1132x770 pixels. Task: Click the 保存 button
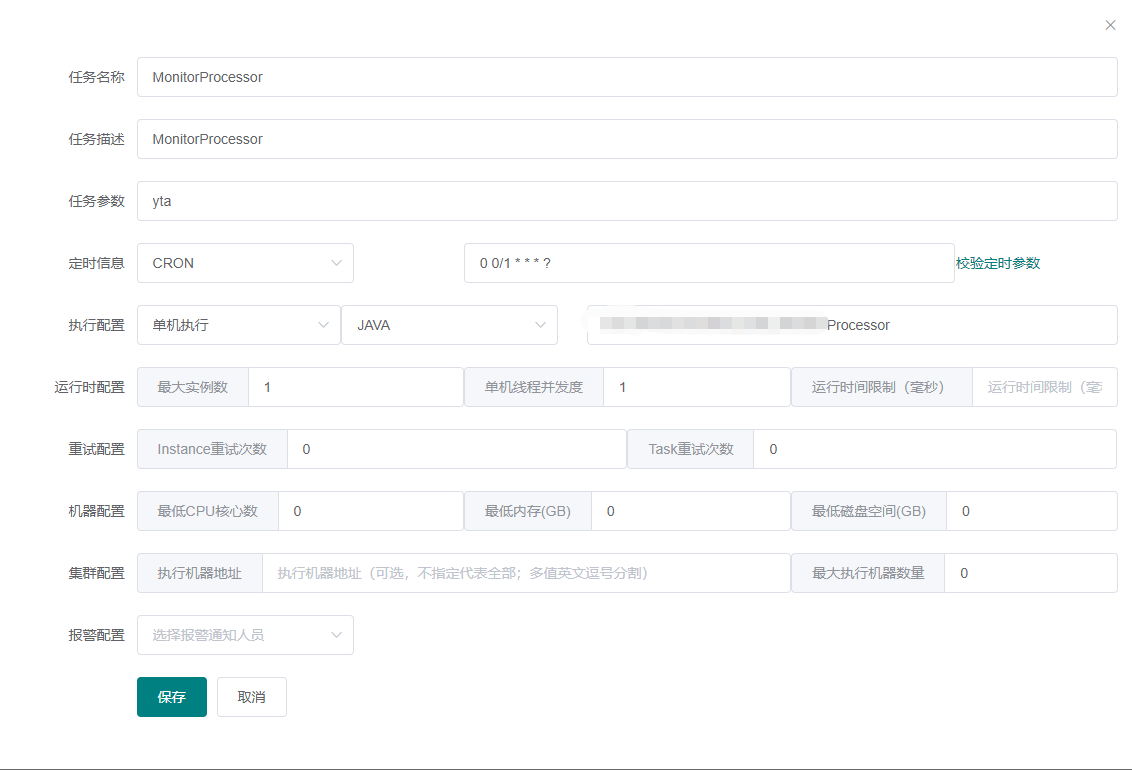172,698
